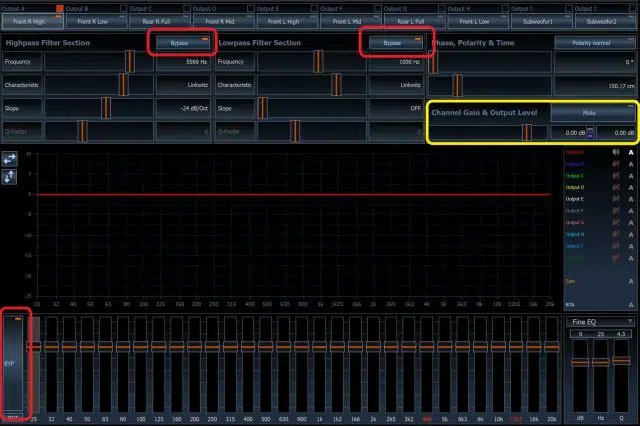Click the Mute button for channel output
640x426 pixels.
pyautogui.click(x=593, y=113)
